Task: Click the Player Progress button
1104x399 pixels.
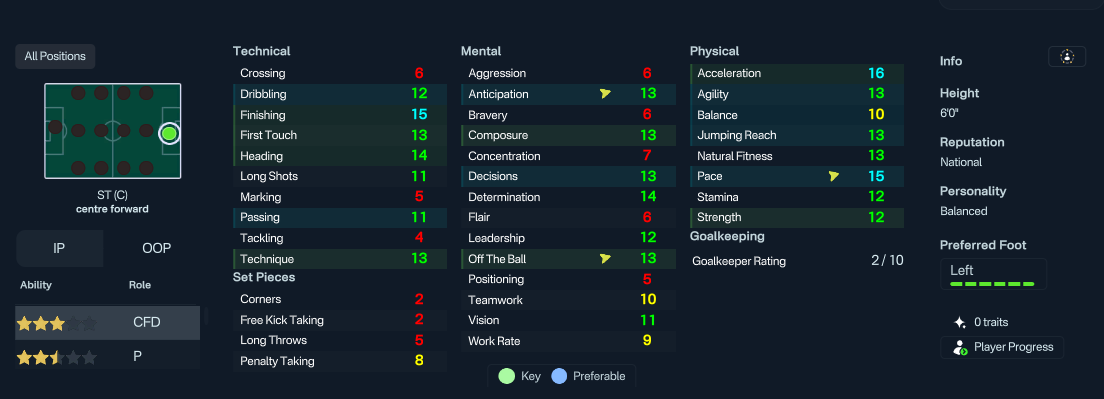Action: pyautogui.click(x=1001, y=347)
